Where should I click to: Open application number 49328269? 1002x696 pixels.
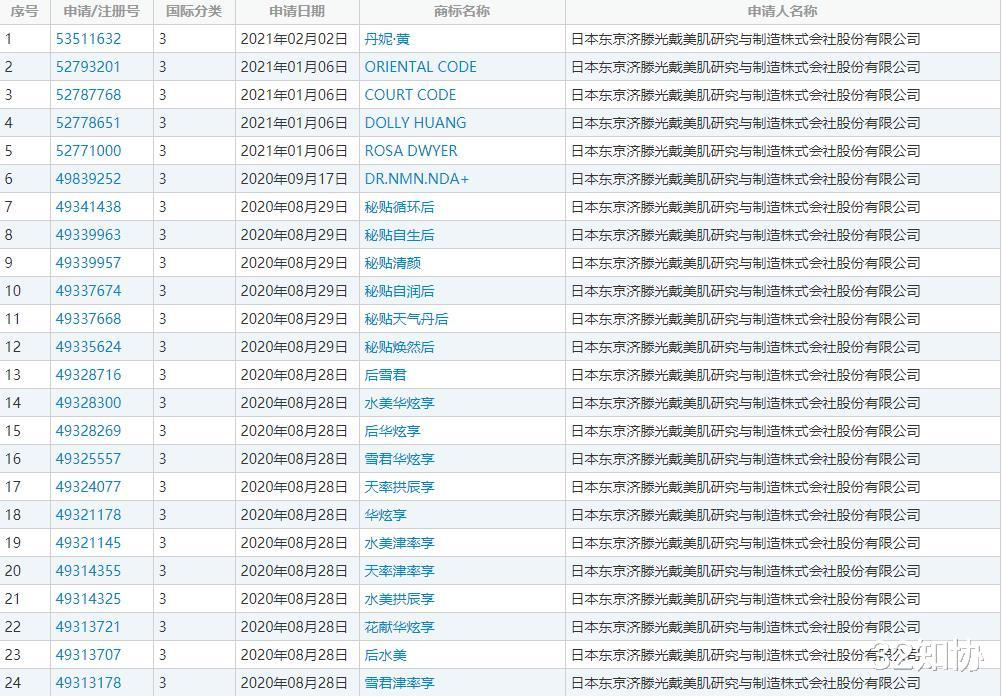pyautogui.click(x=88, y=431)
